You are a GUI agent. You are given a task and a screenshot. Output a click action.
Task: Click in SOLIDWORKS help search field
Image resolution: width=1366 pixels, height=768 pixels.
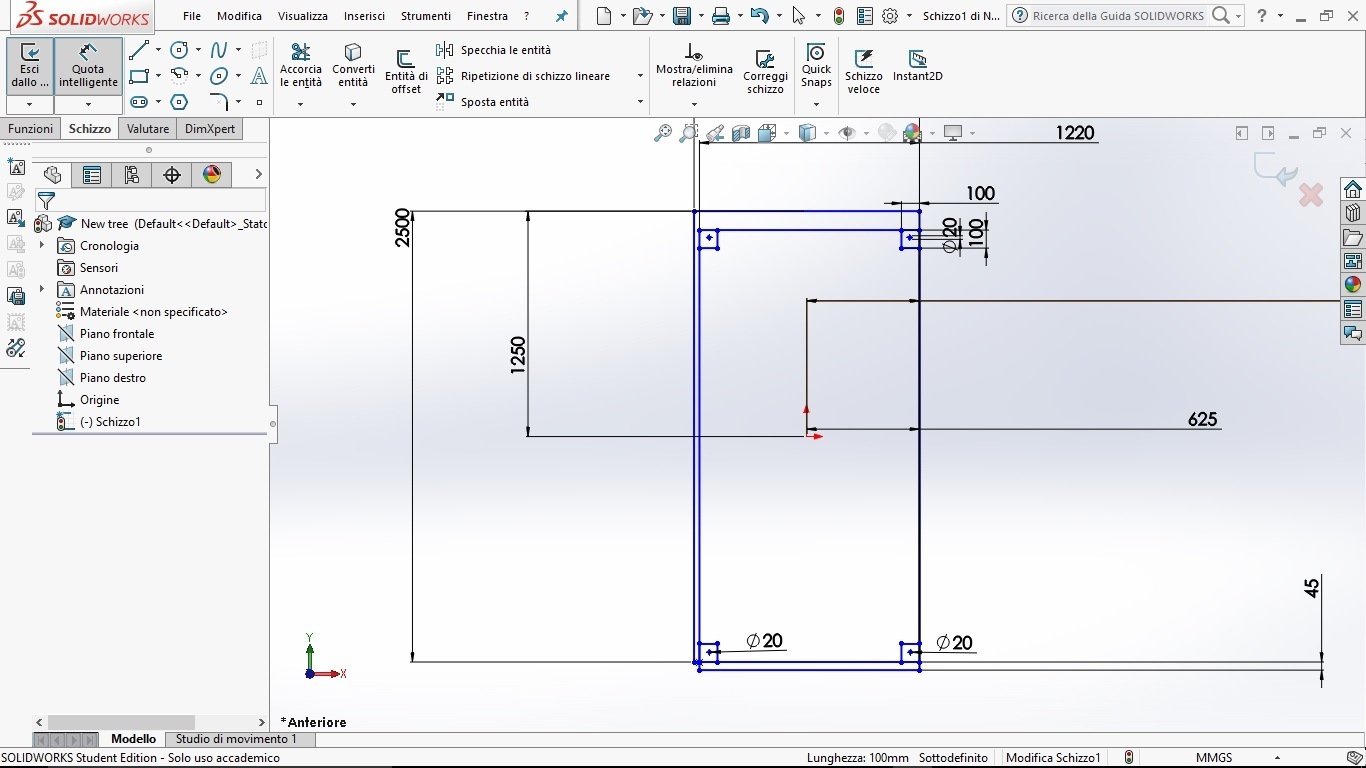[x=1118, y=16]
